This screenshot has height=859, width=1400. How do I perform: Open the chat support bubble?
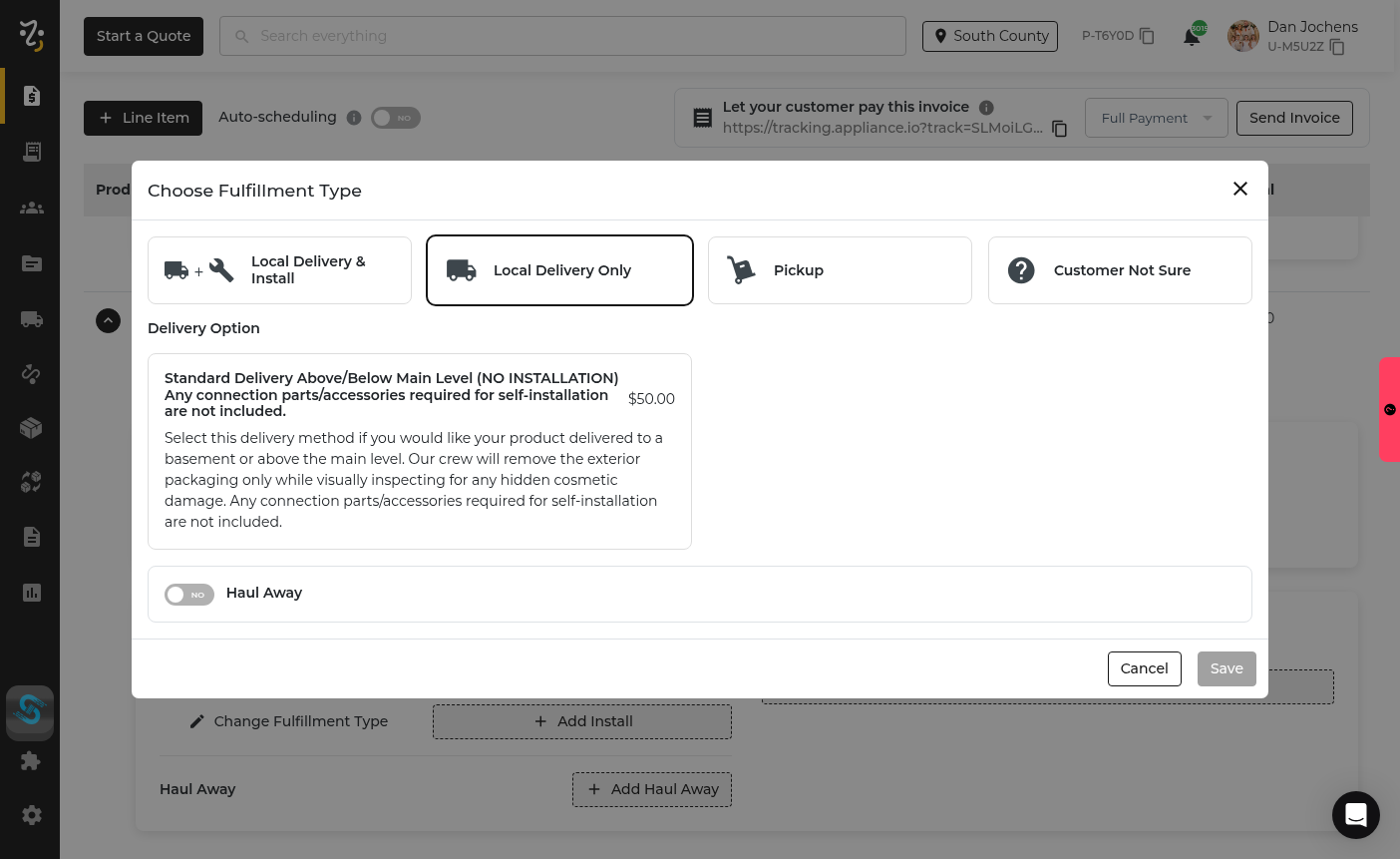(1355, 815)
